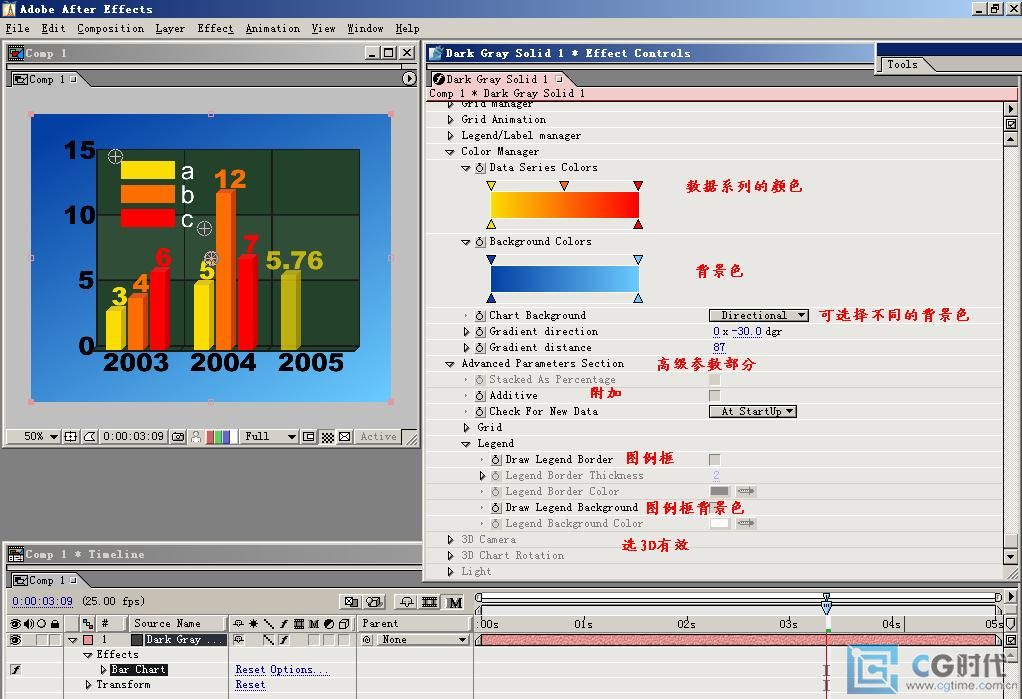Click the wireframe interactions button in Timeline

tap(351, 602)
